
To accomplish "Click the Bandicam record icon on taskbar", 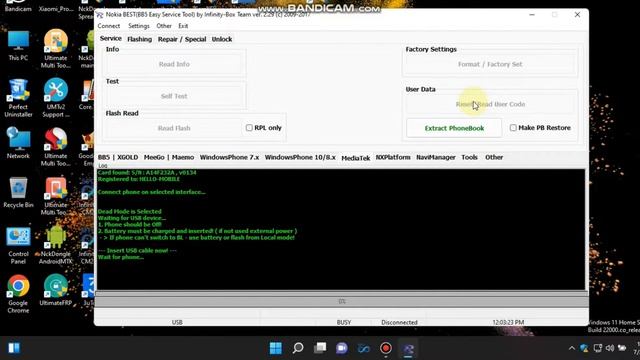I will click(386, 348).
